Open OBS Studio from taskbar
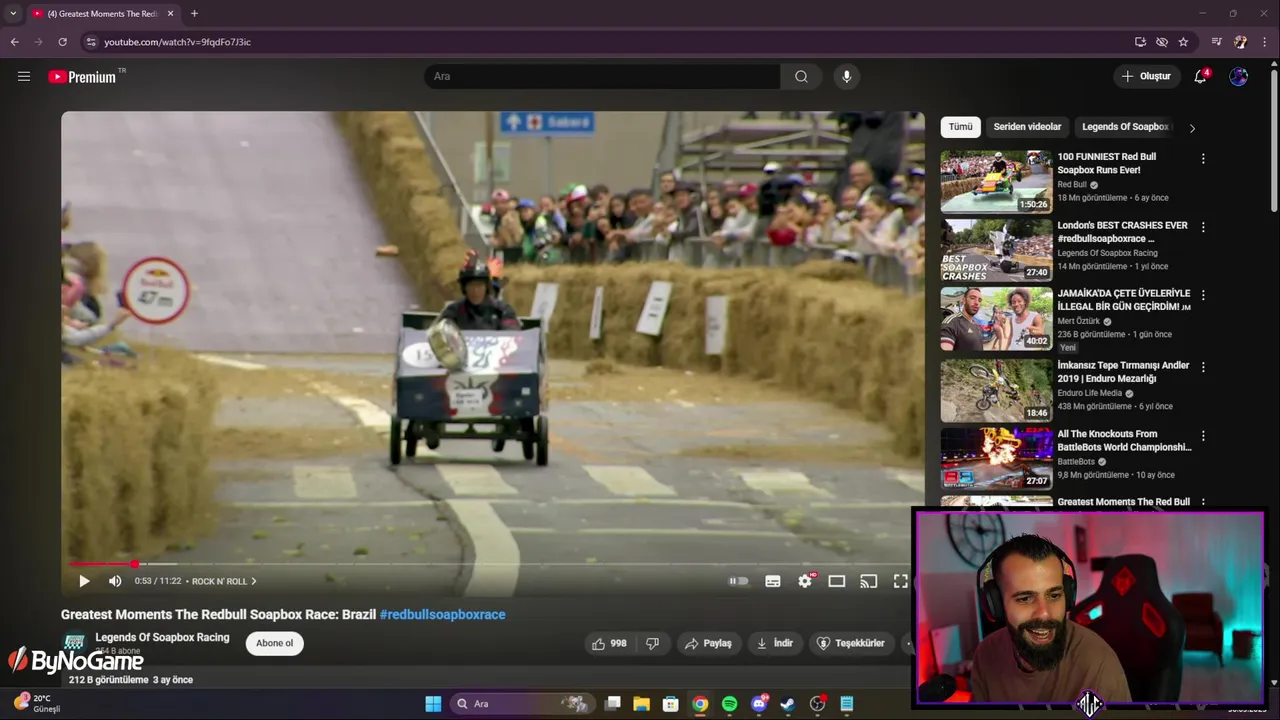This screenshot has height=720, width=1280. click(817, 704)
